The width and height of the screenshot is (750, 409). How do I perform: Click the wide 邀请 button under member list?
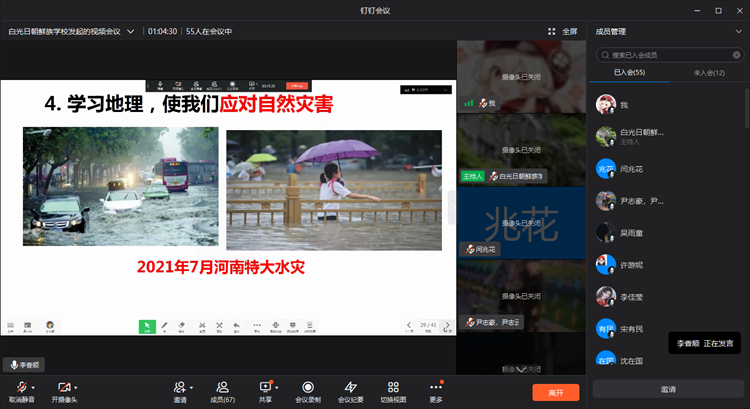click(667, 389)
